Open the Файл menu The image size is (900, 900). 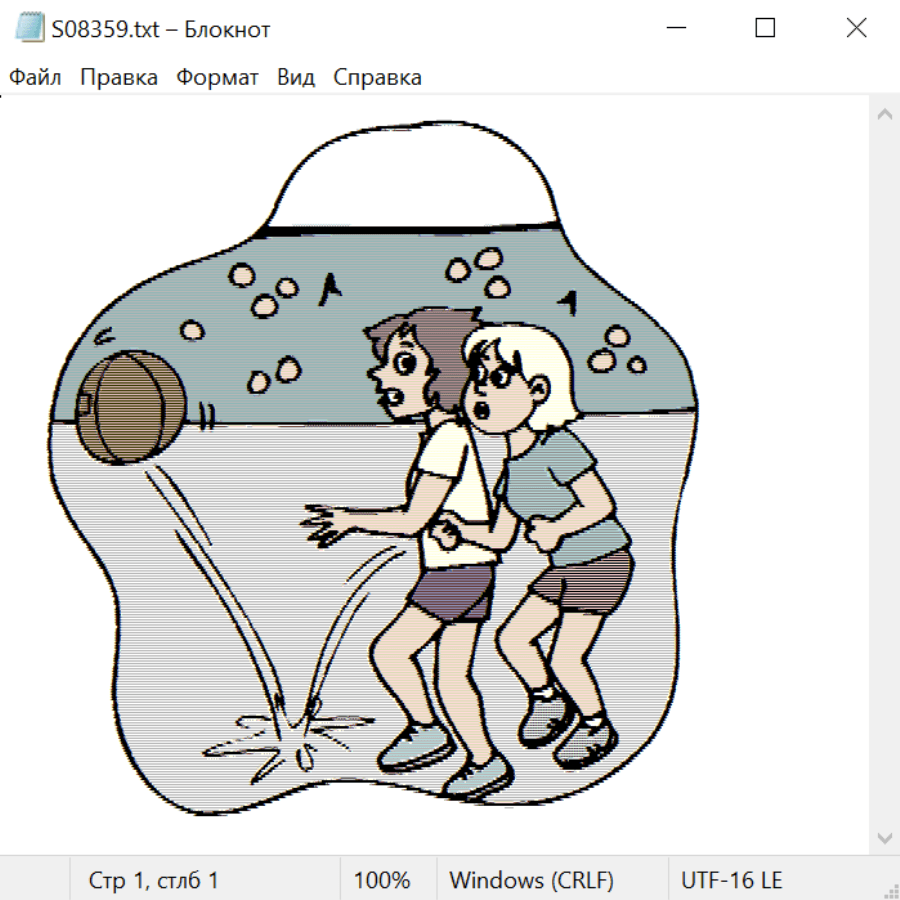35,78
